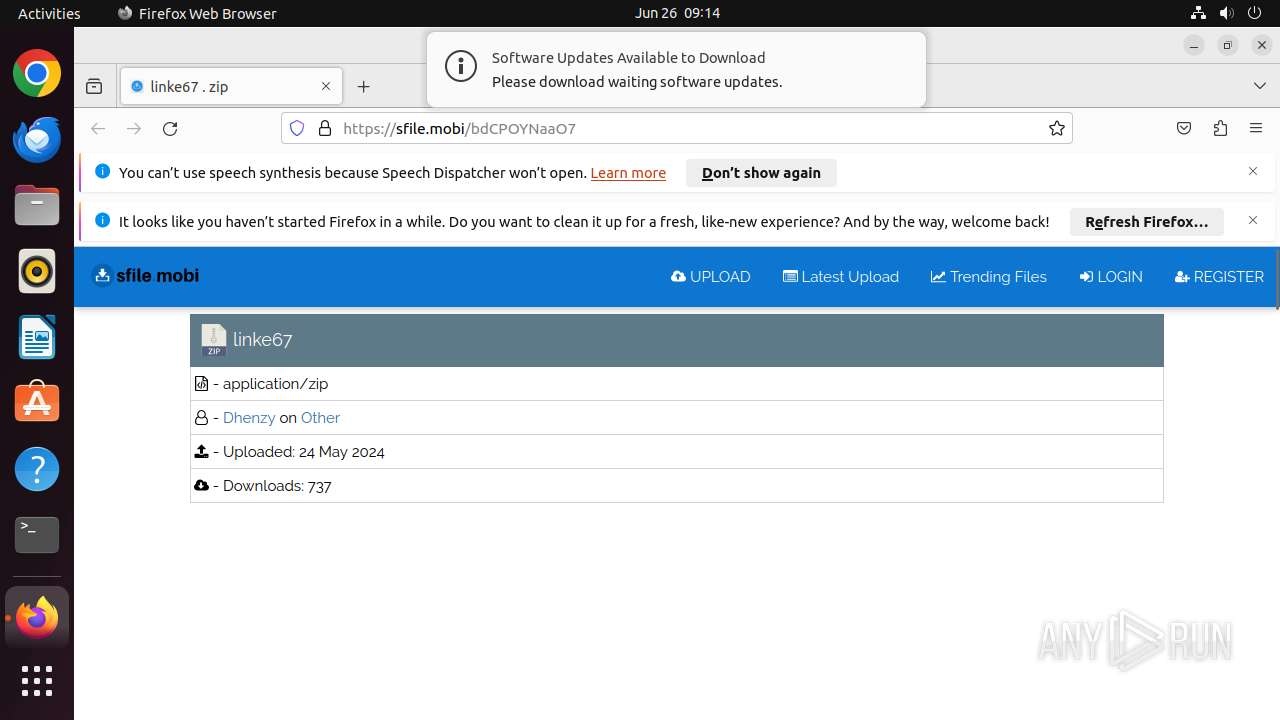Click the Firefox Web Browser app menu
Screen dimensions: 1280x720
pos(197,13)
